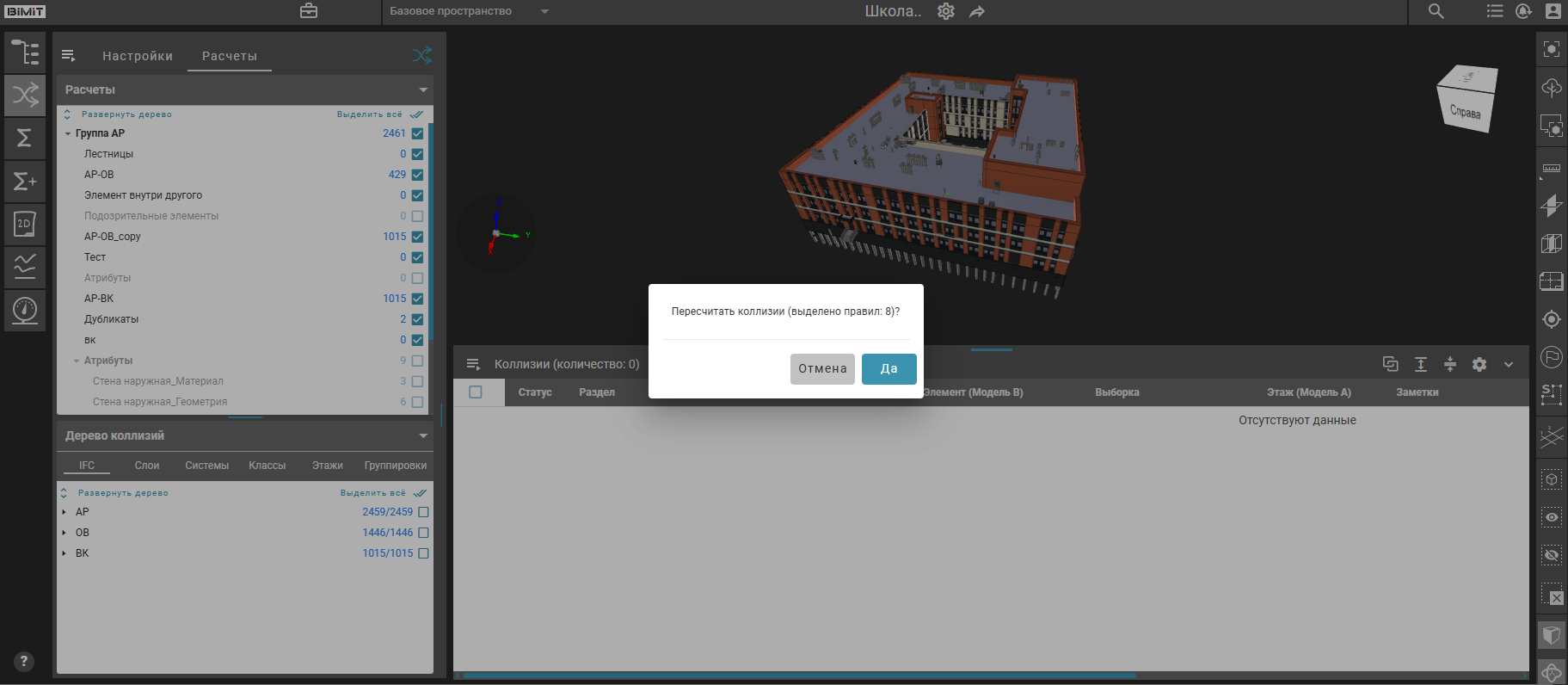The height and width of the screenshot is (685, 1568).
Task: Open the 2D drawings sidebar icon
Action: click(x=25, y=225)
